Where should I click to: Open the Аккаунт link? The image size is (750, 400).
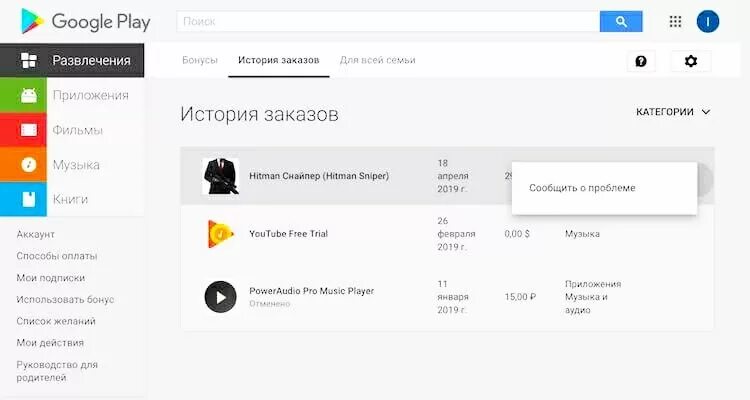(35, 234)
